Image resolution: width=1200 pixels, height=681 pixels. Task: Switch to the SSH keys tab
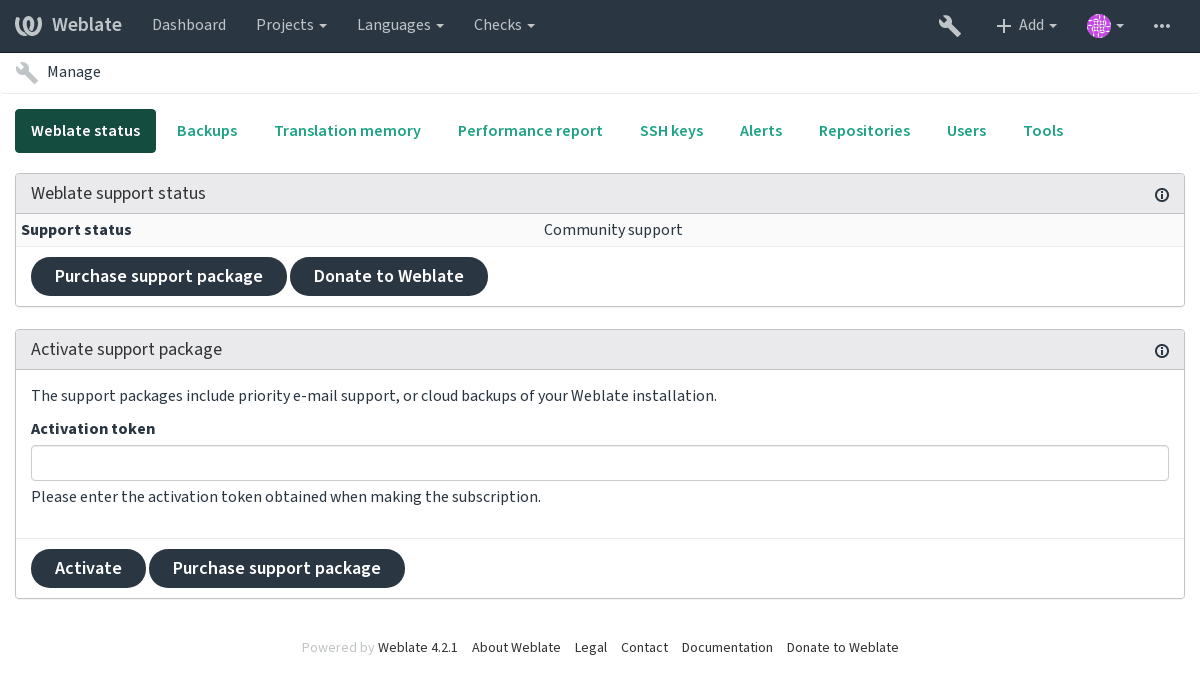[671, 131]
